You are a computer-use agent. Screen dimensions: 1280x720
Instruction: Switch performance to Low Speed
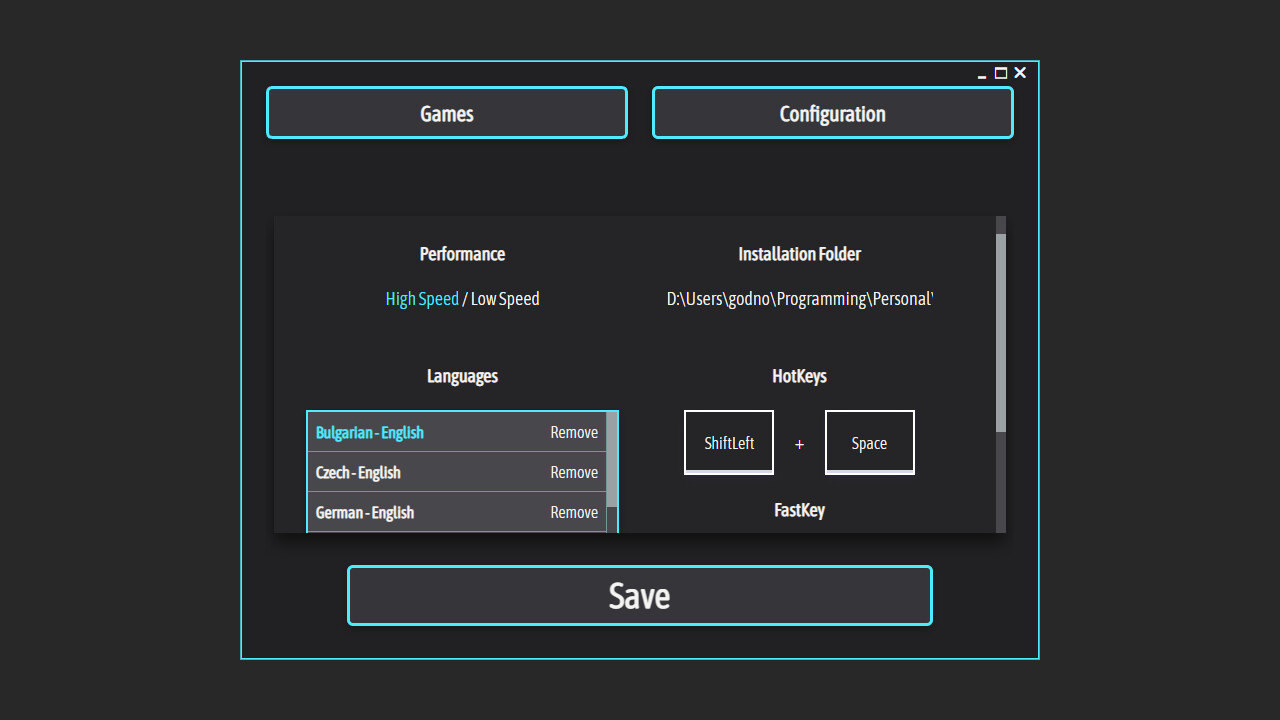pyautogui.click(x=505, y=299)
